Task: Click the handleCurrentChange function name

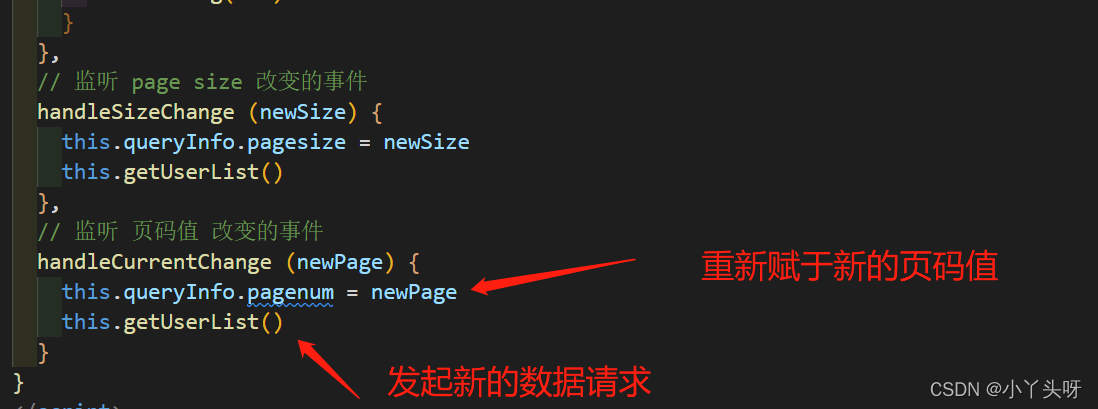Action: pyautogui.click(x=154, y=263)
